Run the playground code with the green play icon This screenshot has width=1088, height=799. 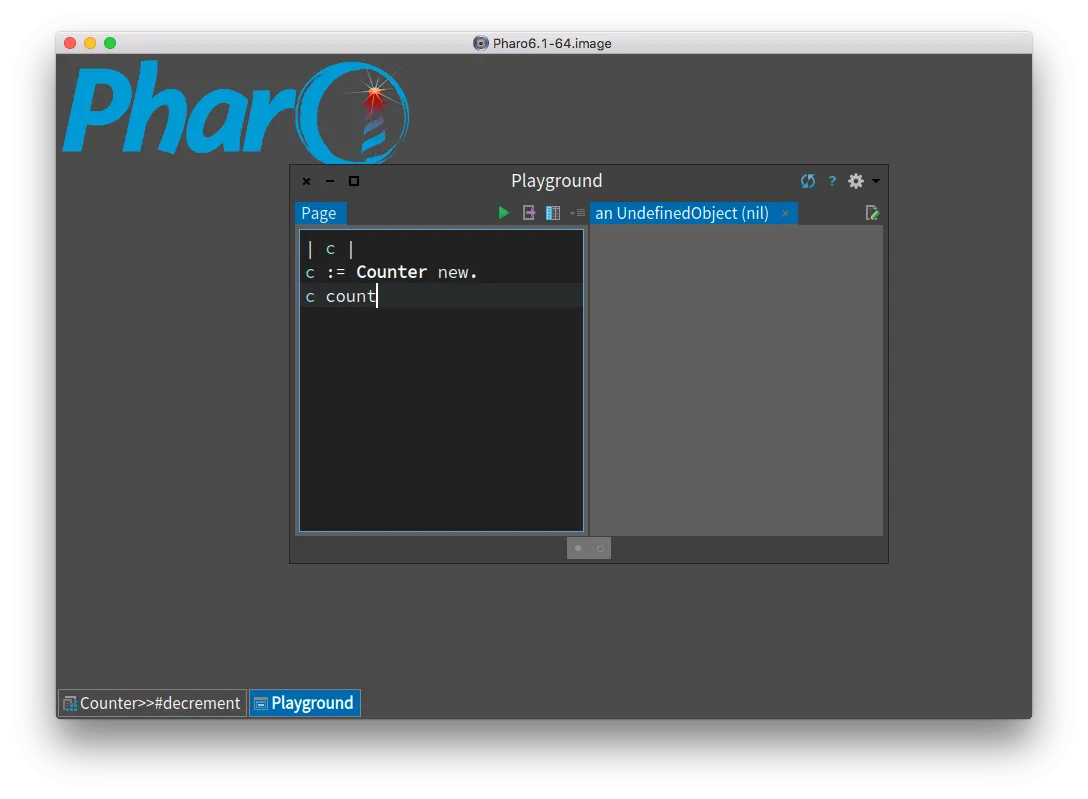(x=504, y=213)
